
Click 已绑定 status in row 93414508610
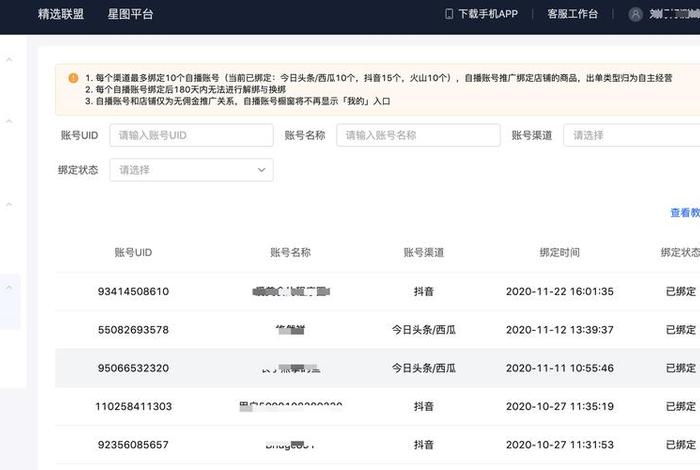681,291
